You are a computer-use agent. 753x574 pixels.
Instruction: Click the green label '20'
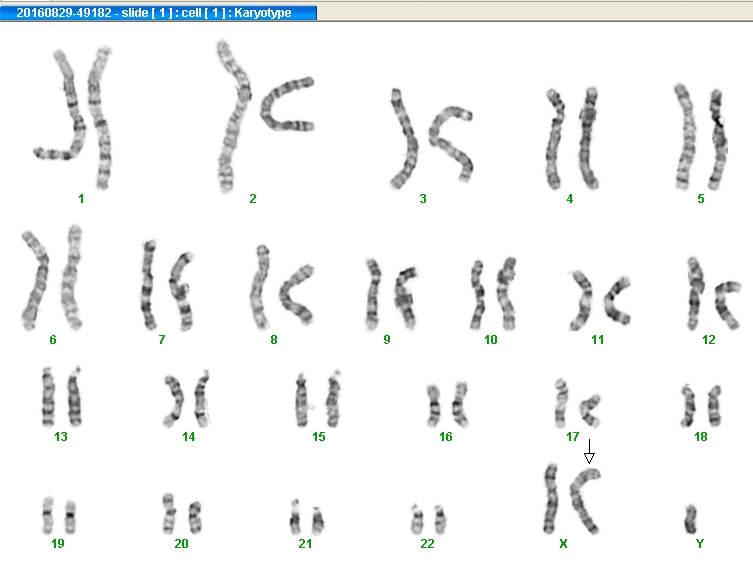182,543
